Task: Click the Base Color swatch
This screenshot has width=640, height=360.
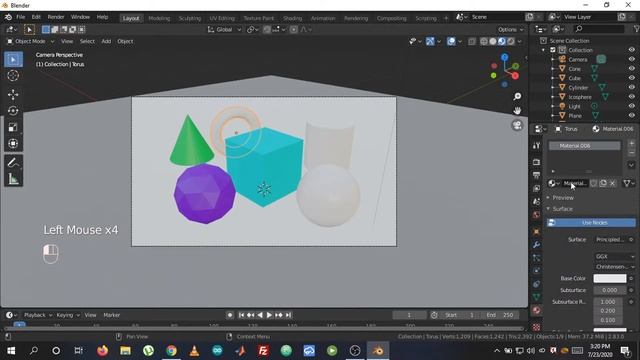Action: pos(610,278)
